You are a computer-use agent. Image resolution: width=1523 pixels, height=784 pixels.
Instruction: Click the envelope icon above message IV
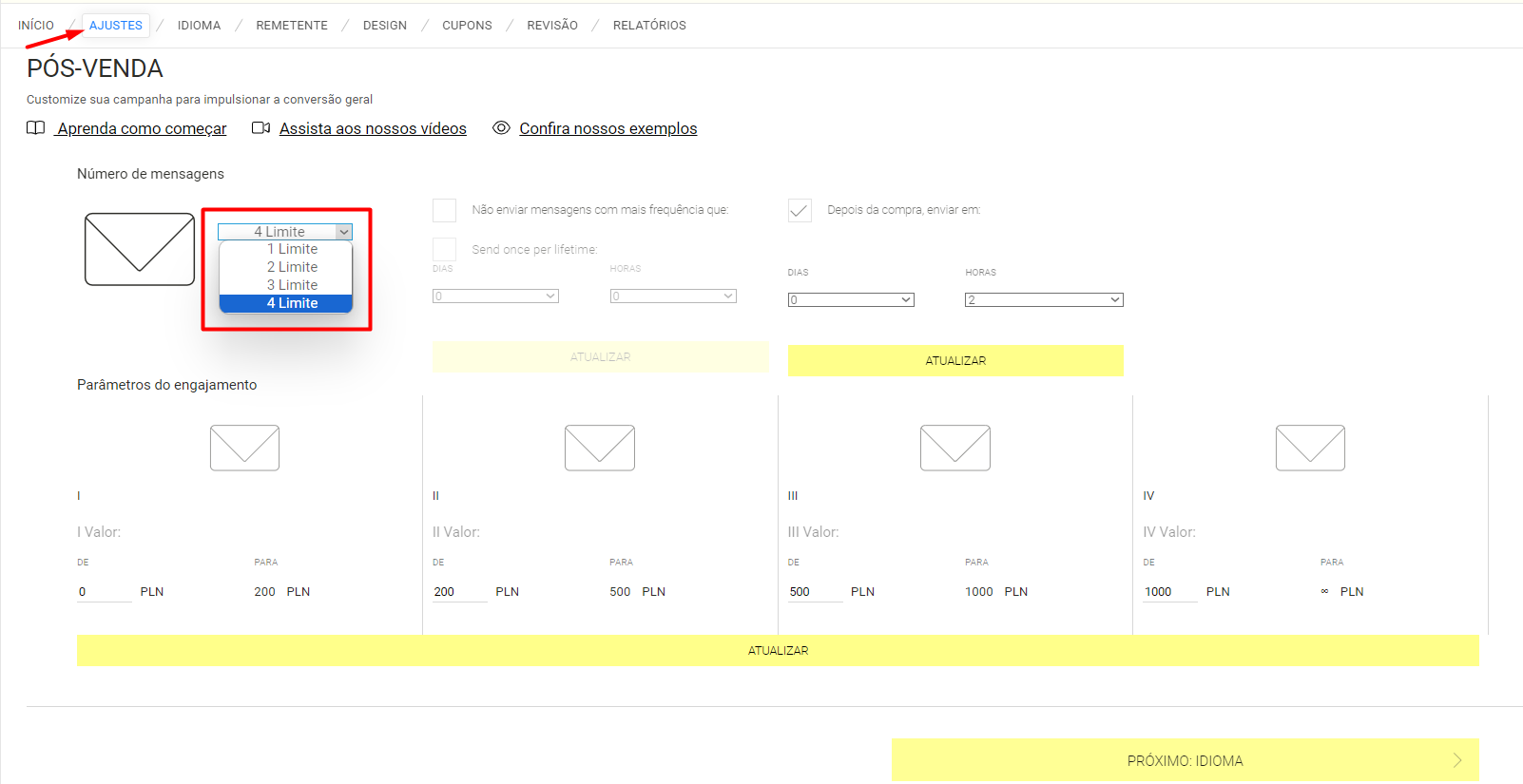[x=1310, y=448]
